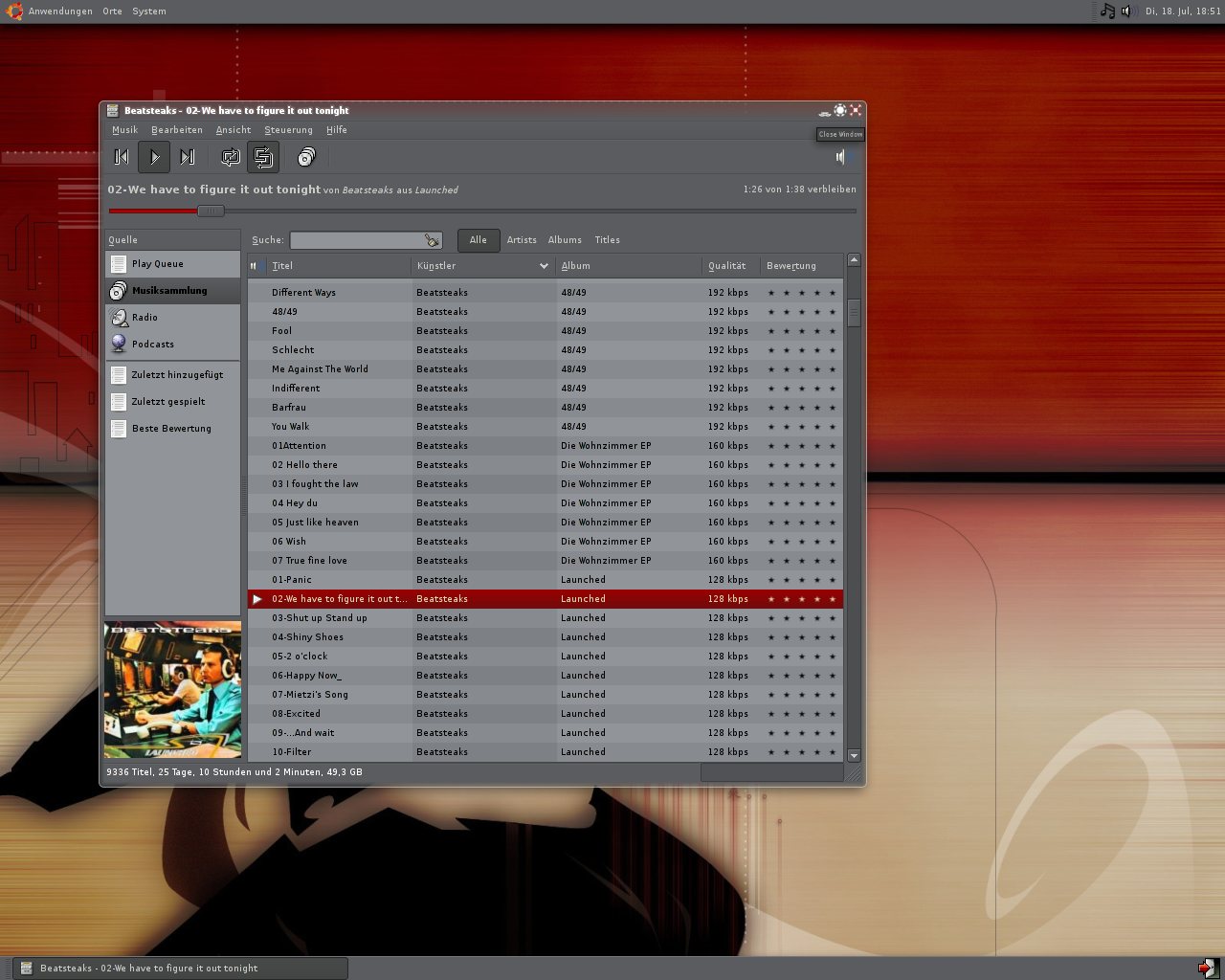Toggle shuffle playback mode
Screen dimensions: 1225x980
263,157
